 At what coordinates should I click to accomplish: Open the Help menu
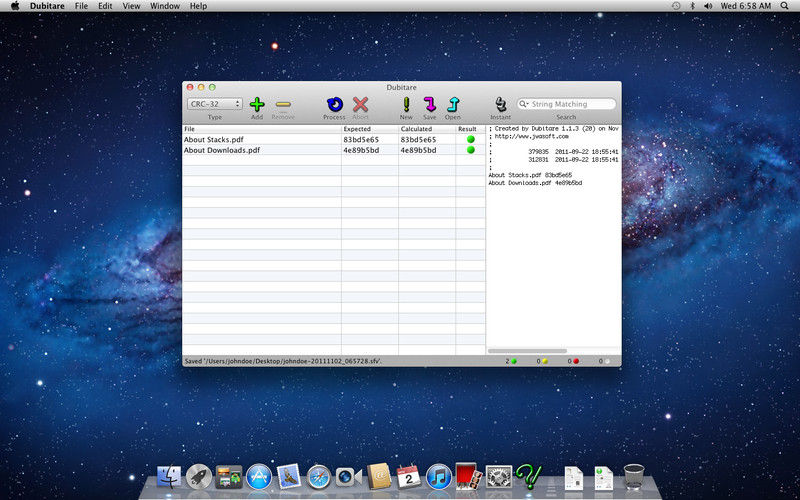pyautogui.click(x=198, y=6)
